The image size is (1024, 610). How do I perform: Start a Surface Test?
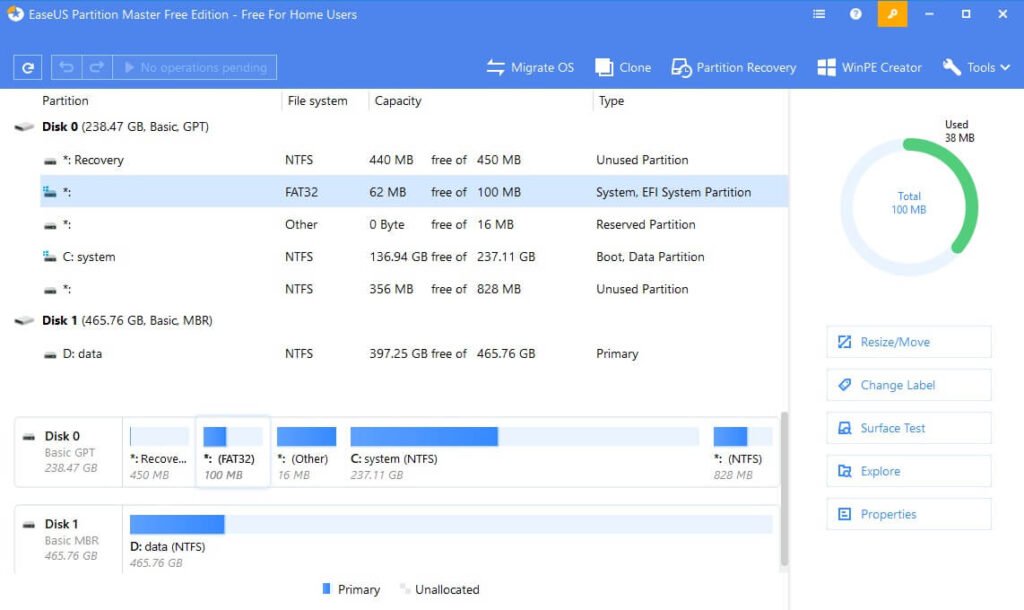[x=908, y=428]
